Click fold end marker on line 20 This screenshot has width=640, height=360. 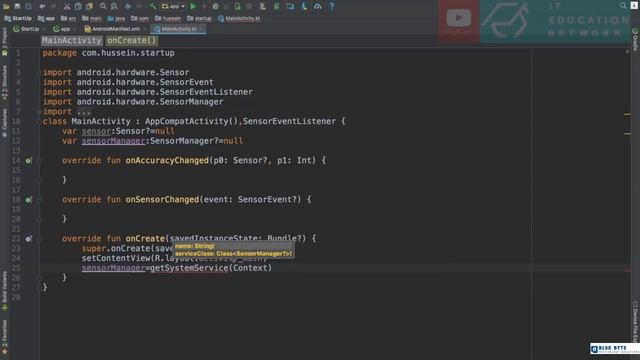pos(40,219)
